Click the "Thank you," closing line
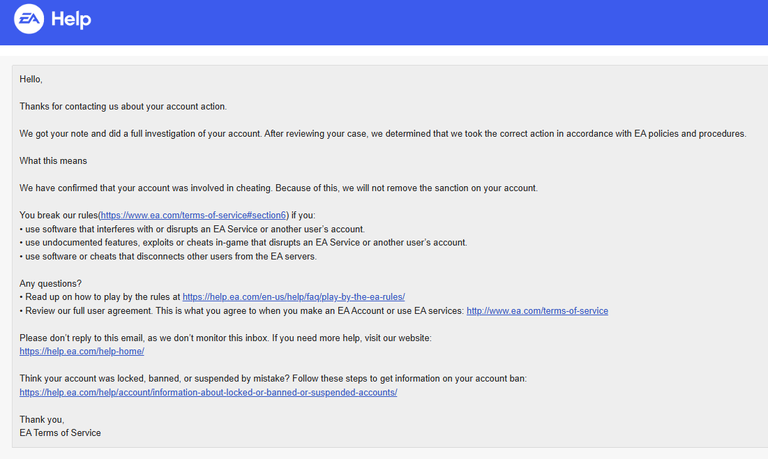This screenshot has width=768, height=459. [x=42, y=420]
